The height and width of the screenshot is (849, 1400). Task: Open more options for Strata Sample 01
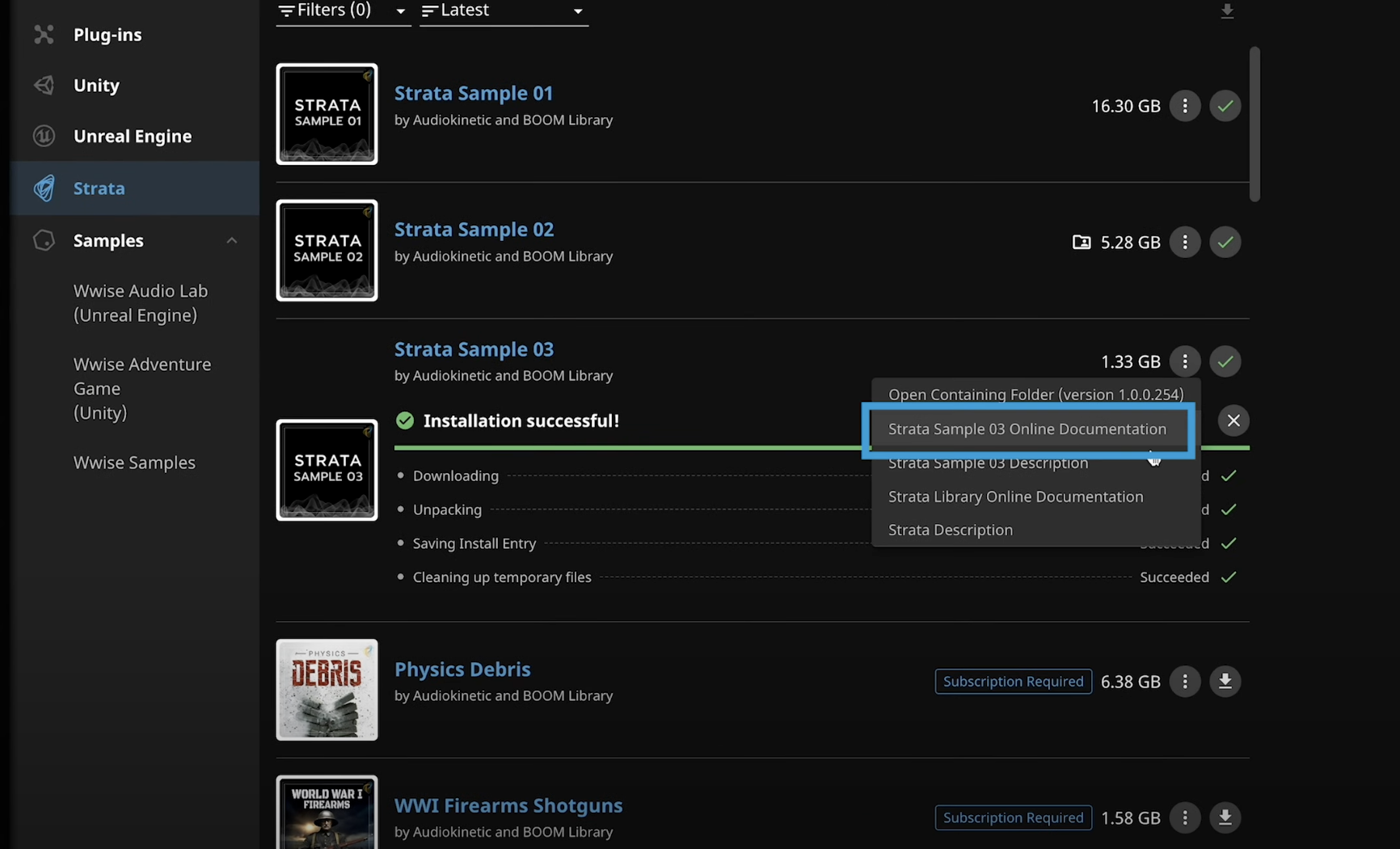(1185, 106)
